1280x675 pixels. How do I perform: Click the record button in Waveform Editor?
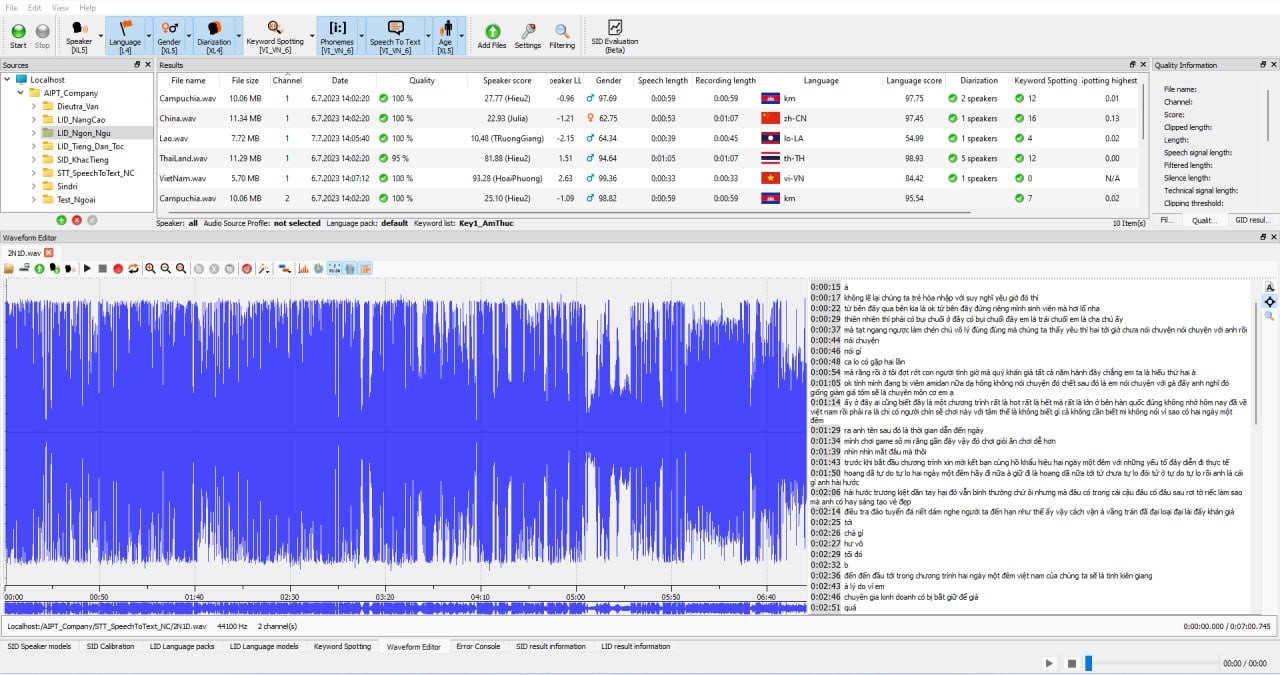(118, 268)
